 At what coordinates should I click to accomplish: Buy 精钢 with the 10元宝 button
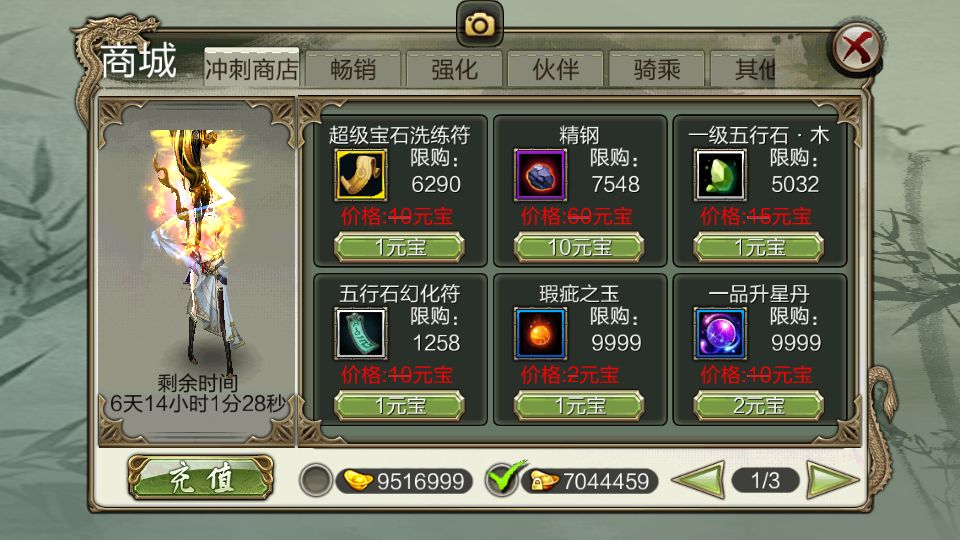[x=579, y=247]
